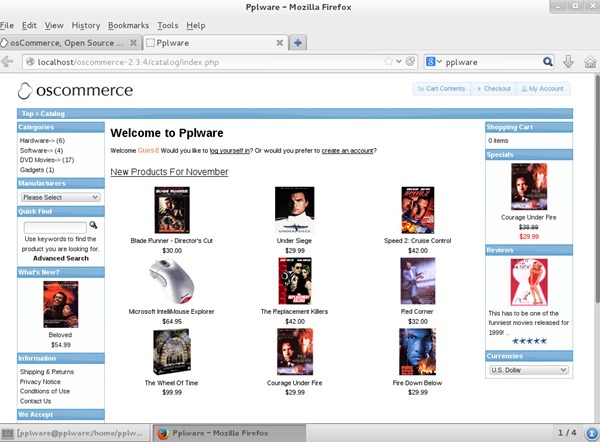Click inside the Quick Find text field
Viewport: 600px width, 442px height.
coord(55,227)
